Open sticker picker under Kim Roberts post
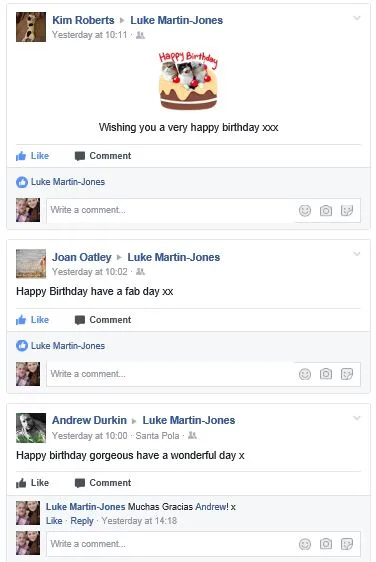 point(347,210)
